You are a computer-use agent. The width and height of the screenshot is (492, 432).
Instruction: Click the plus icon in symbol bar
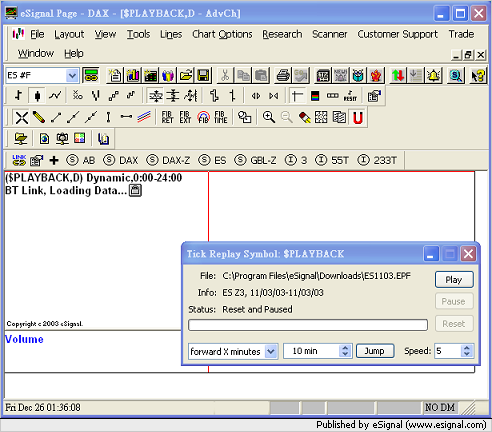54,160
